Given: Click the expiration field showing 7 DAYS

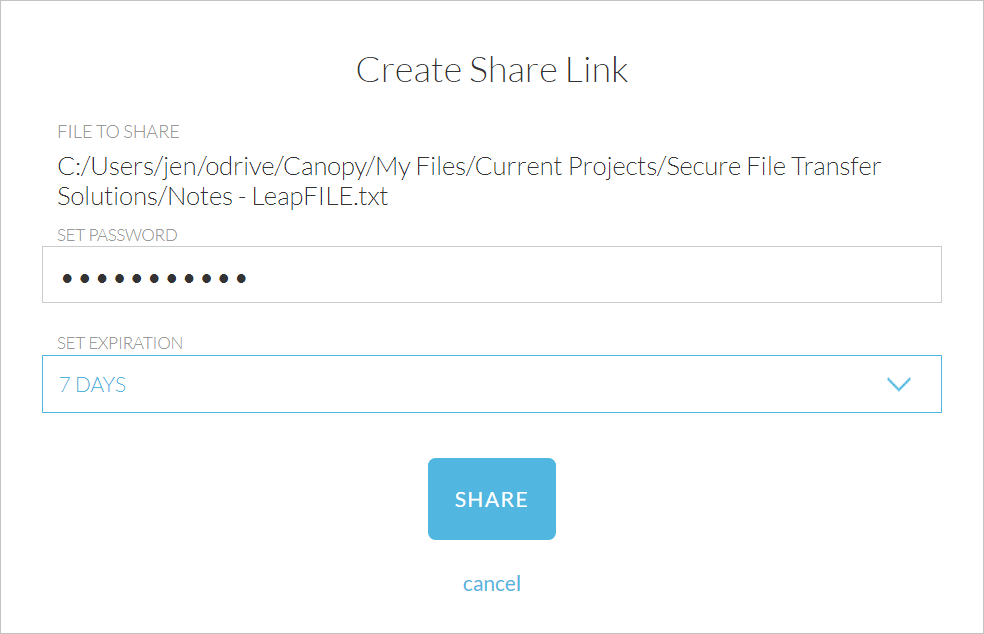Looking at the screenshot, I should (400, 384).
